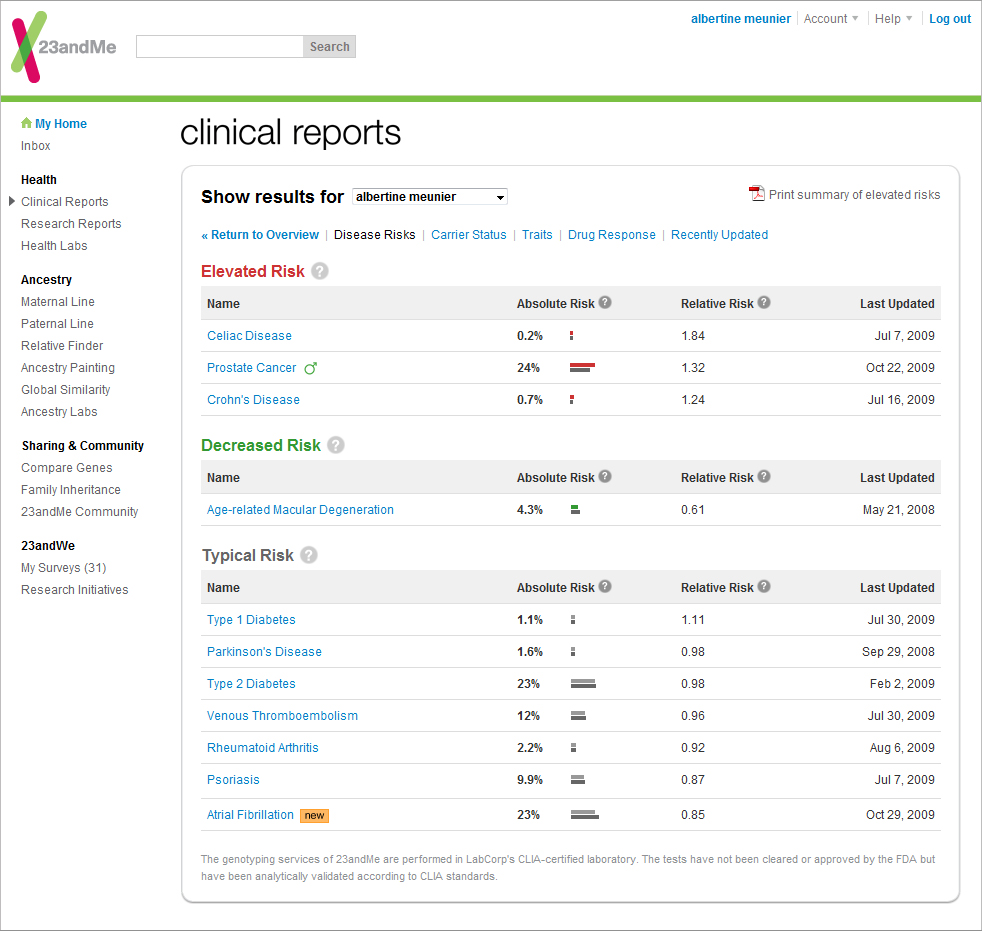Viewport: 982px width, 931px height.
Task: Open Paternal Line in the sidebar
Action: click(57, 324)
